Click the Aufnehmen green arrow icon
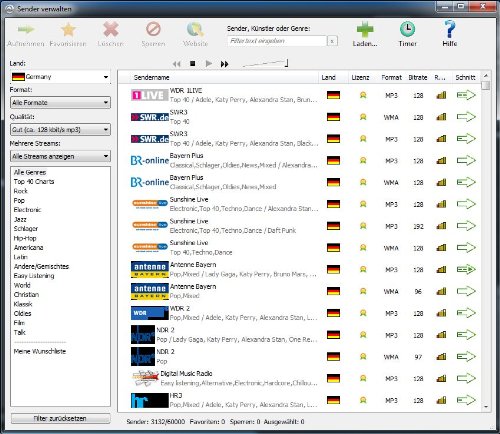 pyautogui.click(x=26, y=30)
